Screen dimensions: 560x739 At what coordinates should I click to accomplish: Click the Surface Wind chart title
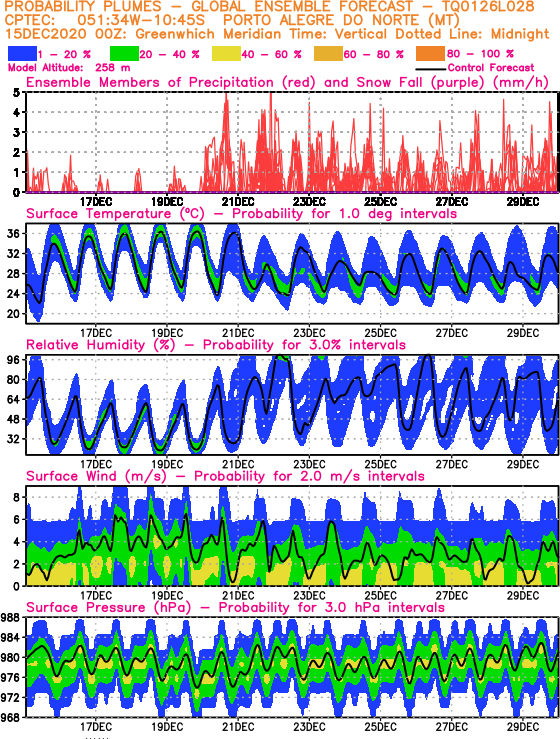[x=225, y=476]
